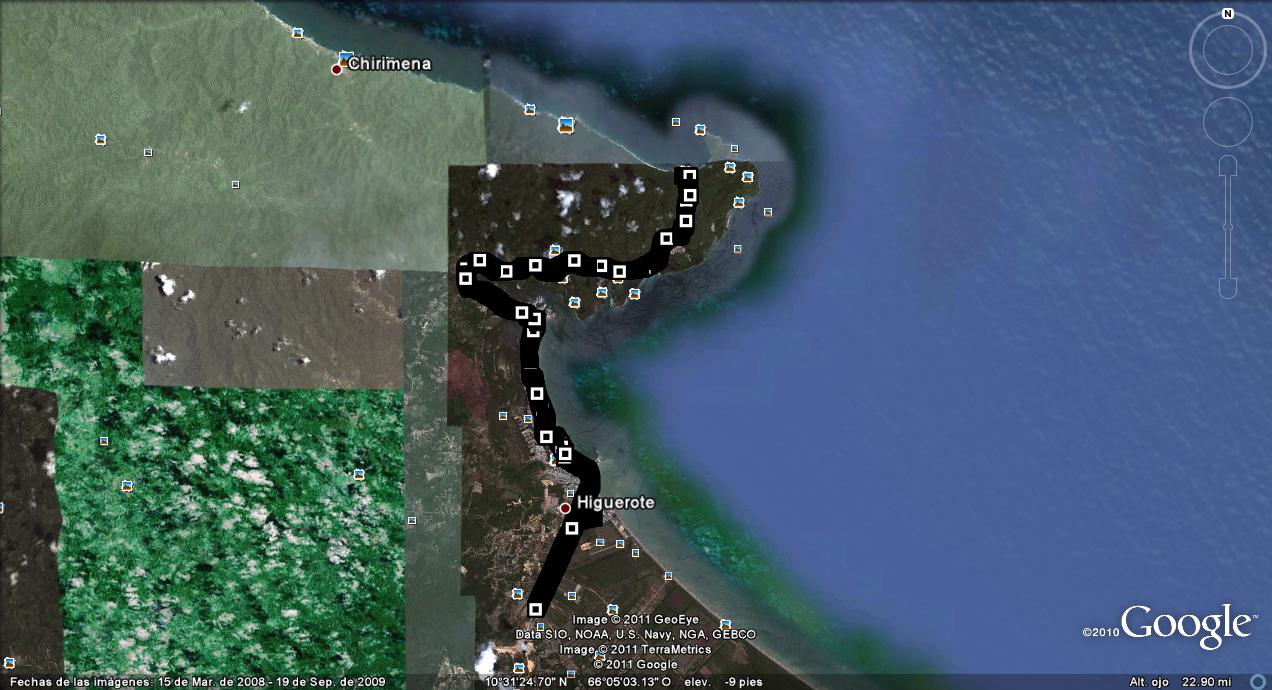
Task: Select the path waypoint just below Higuerote
Action: [x=572, y=528]
